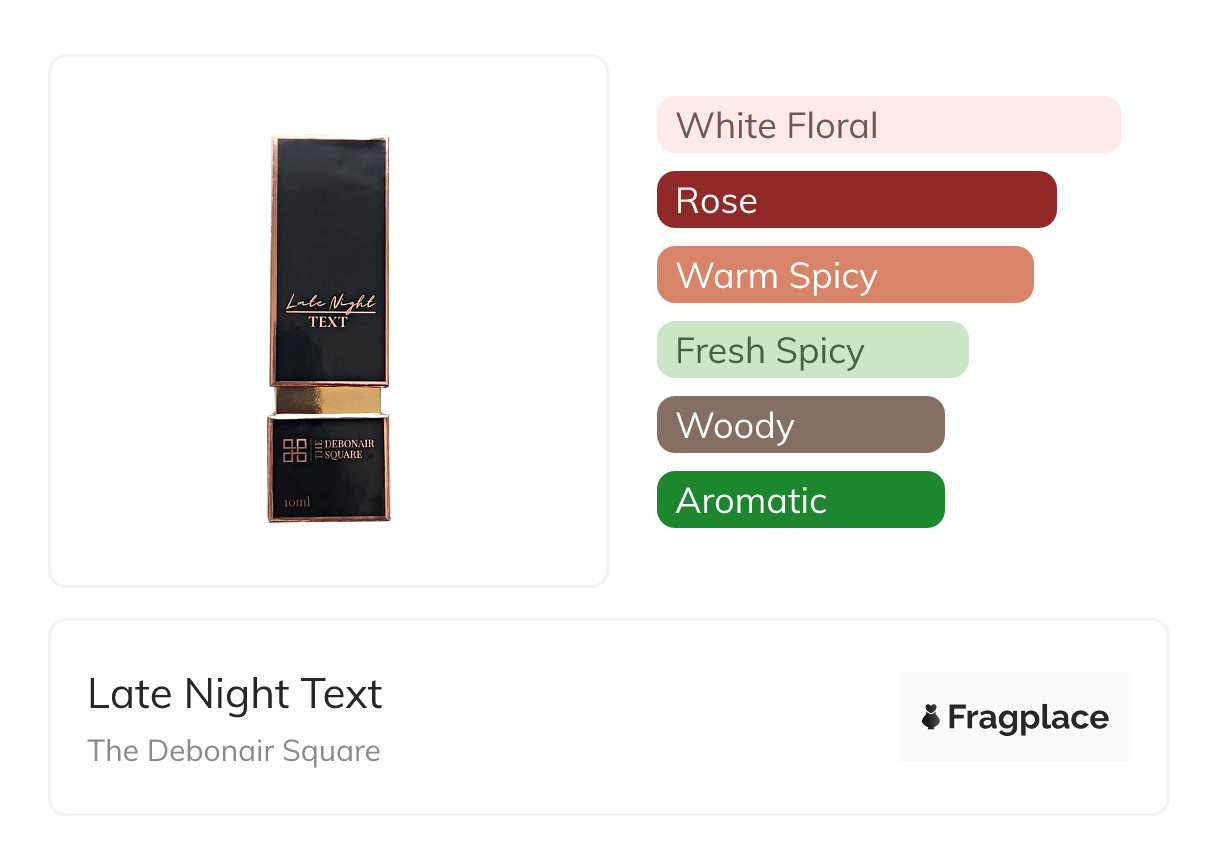This screenshot has height=864, width=1218.
Task: Open The Debonair Square brand link
Action: (x=234, y=751)
